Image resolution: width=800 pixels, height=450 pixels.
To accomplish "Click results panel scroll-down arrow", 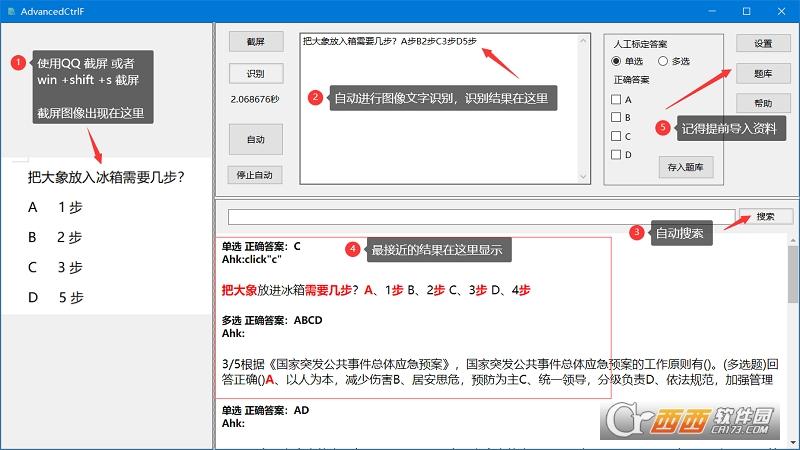I will (x=794, y=442).
